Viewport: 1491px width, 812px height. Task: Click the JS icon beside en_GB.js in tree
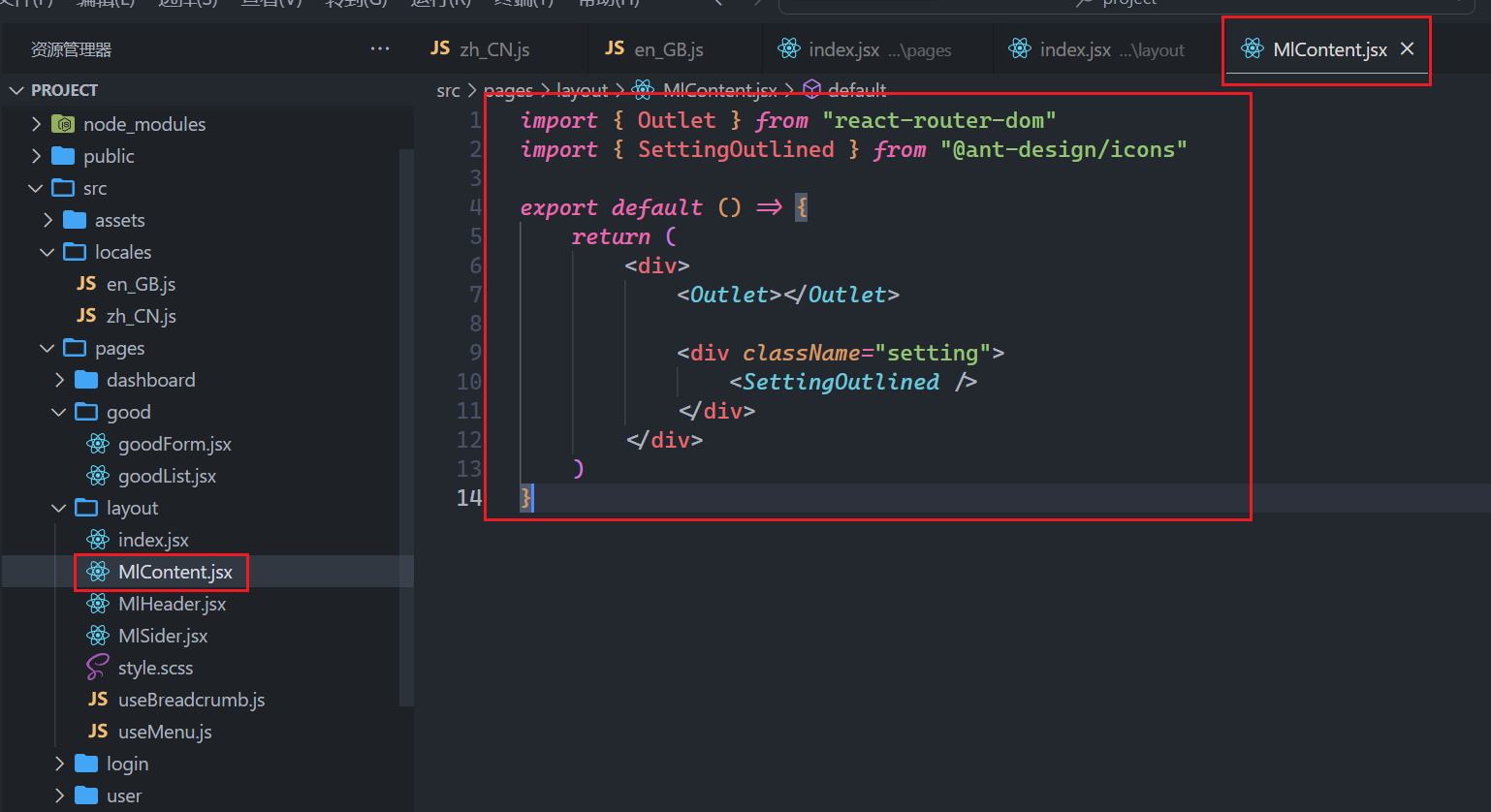point(86,284)
